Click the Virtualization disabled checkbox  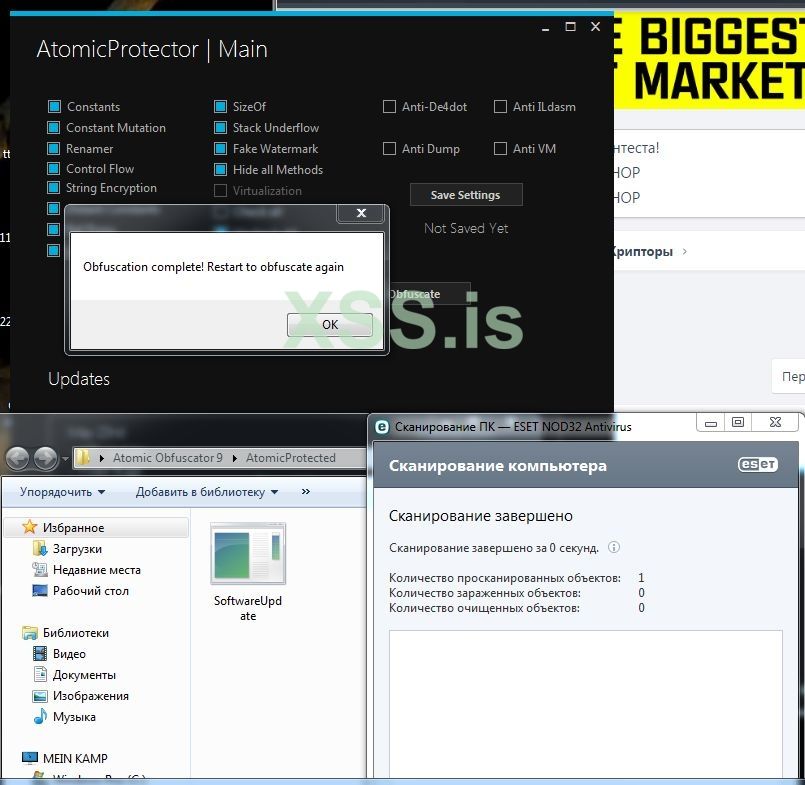coord(220,190)
